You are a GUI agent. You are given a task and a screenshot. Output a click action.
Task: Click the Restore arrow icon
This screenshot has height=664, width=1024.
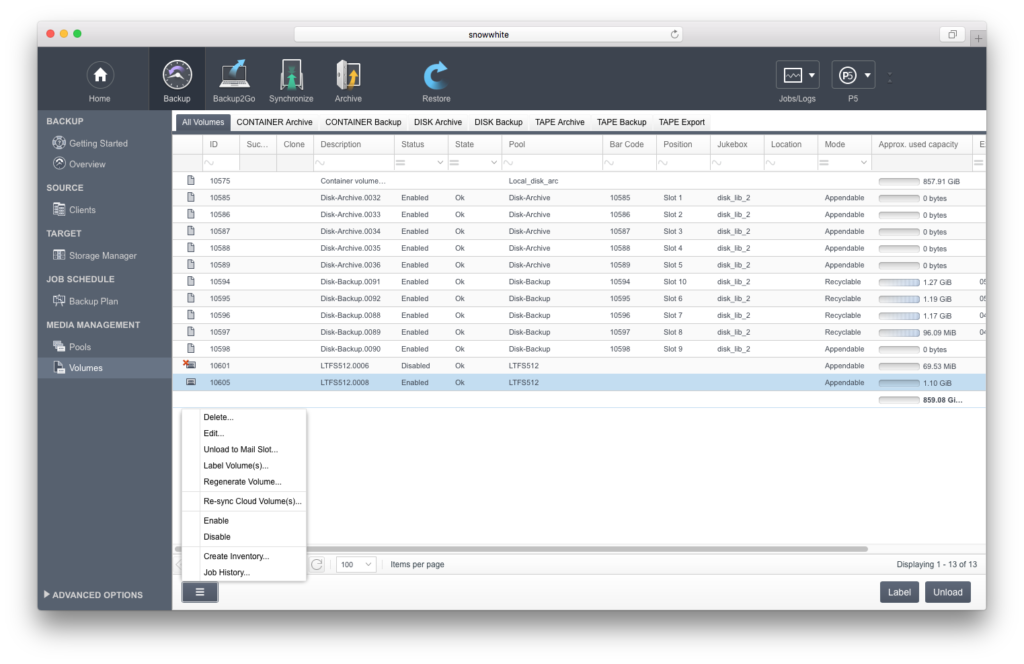click(436, 76)
